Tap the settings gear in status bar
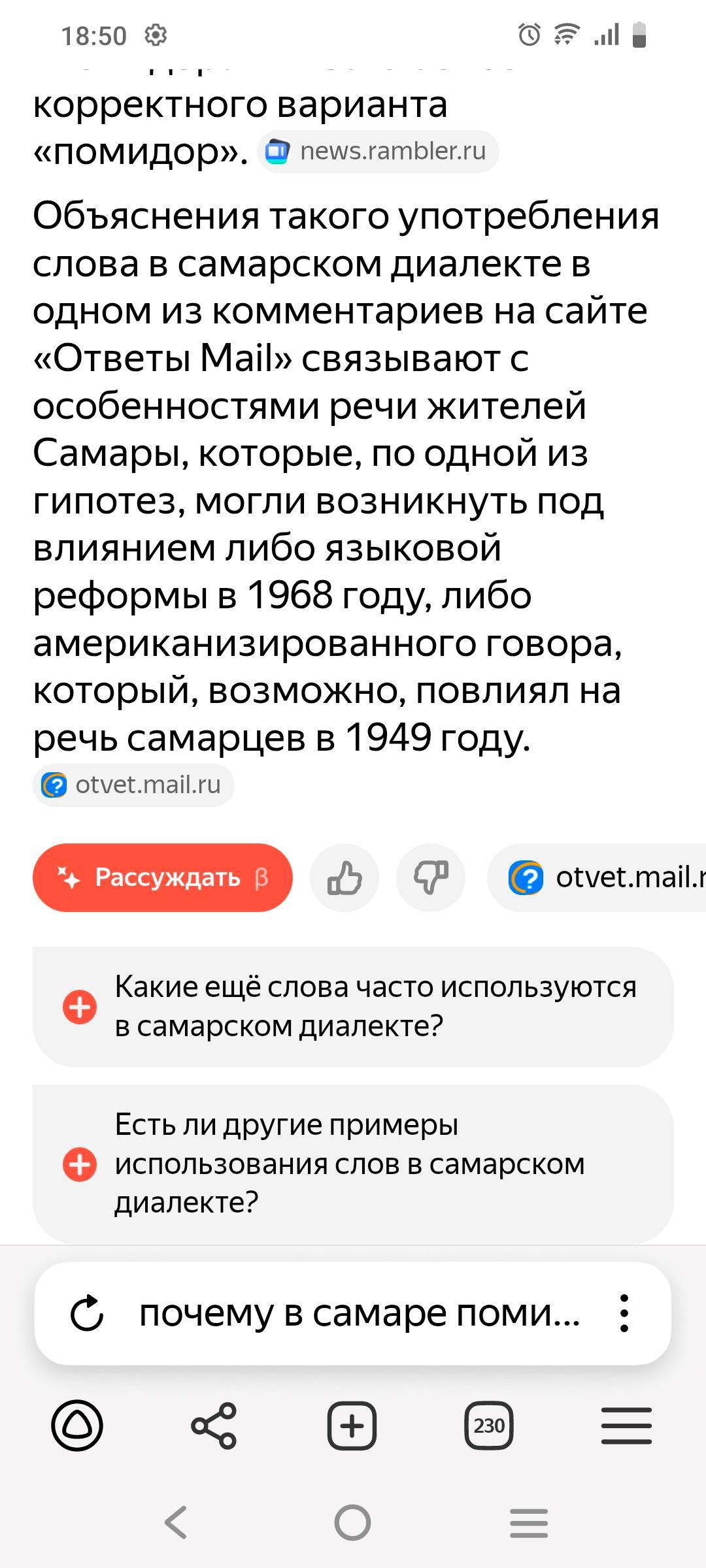This screenshot has width=706, height=1568. click(x=156, y=35)
